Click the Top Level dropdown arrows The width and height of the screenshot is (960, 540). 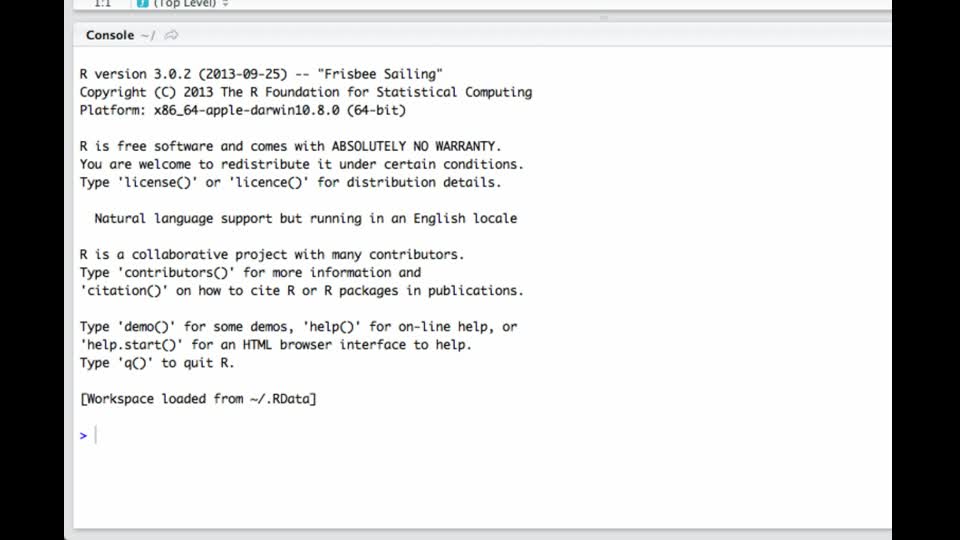[225, 4]
